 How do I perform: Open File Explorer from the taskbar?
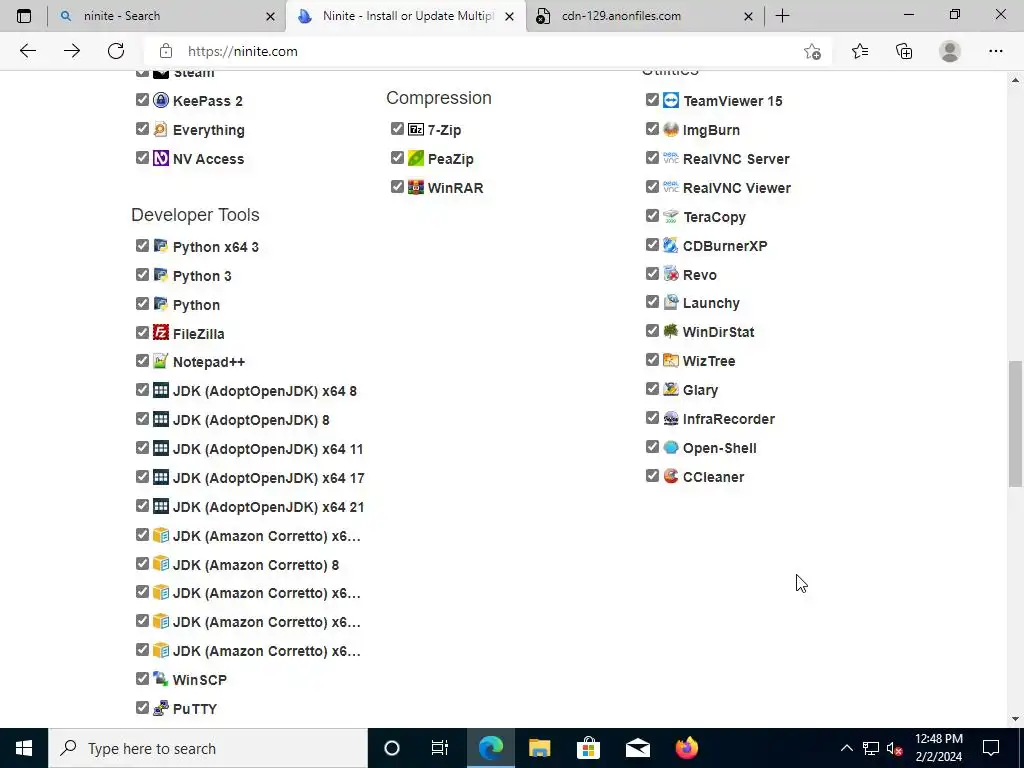[x=539, y=748]
